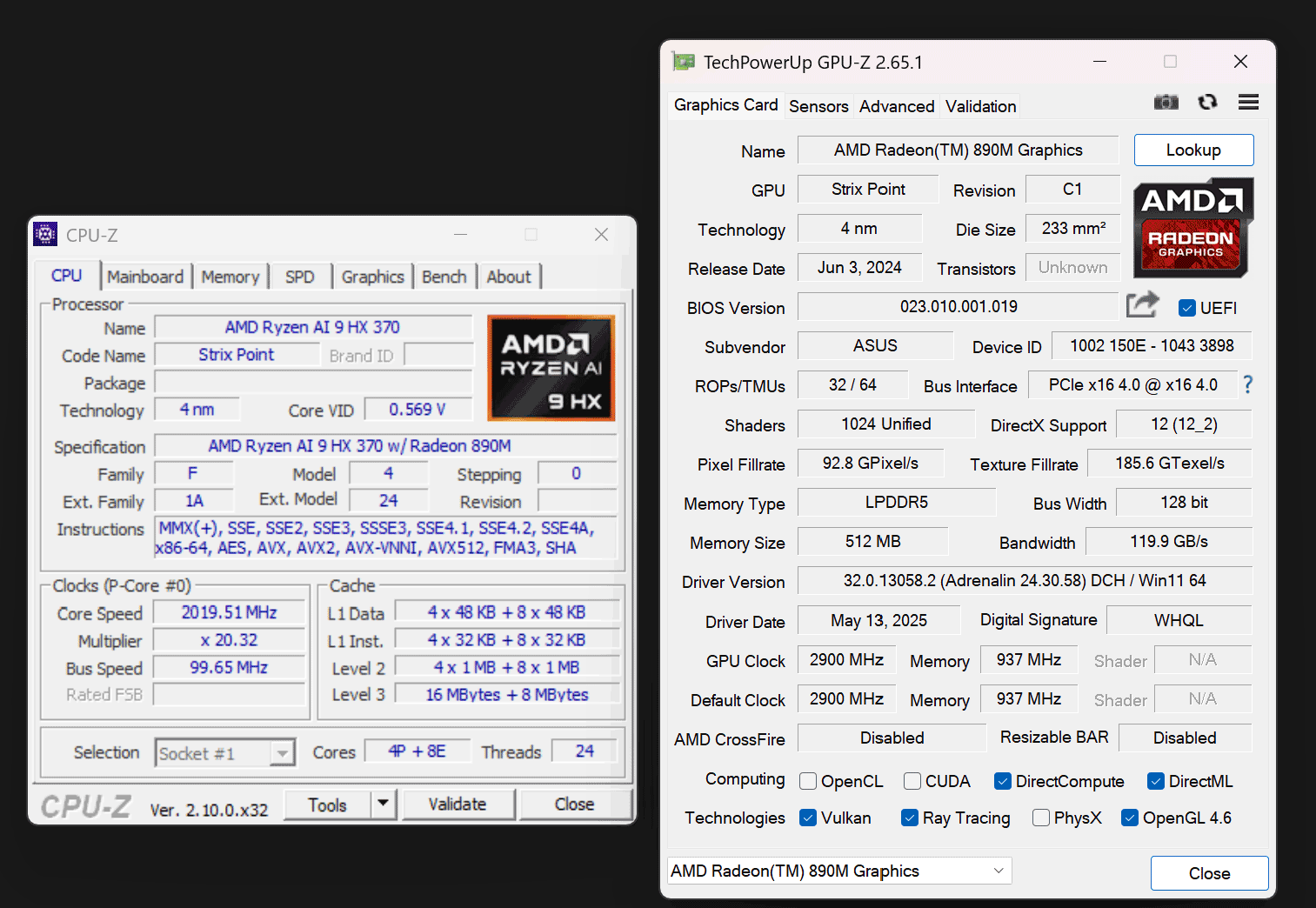This screenshot has width=1316, height=908.
Task: Click the Lookup button in GPU-Z
Action: coord(1193,150)
